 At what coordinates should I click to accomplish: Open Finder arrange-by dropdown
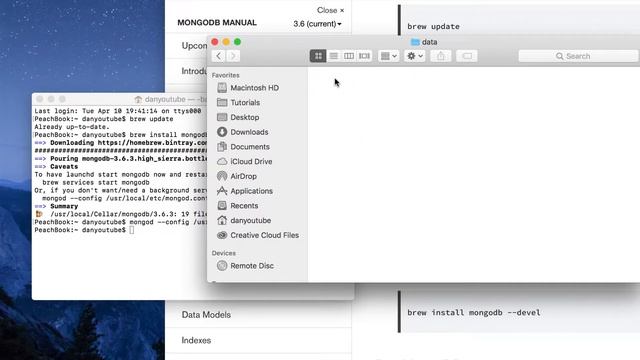tap(389, 56)
